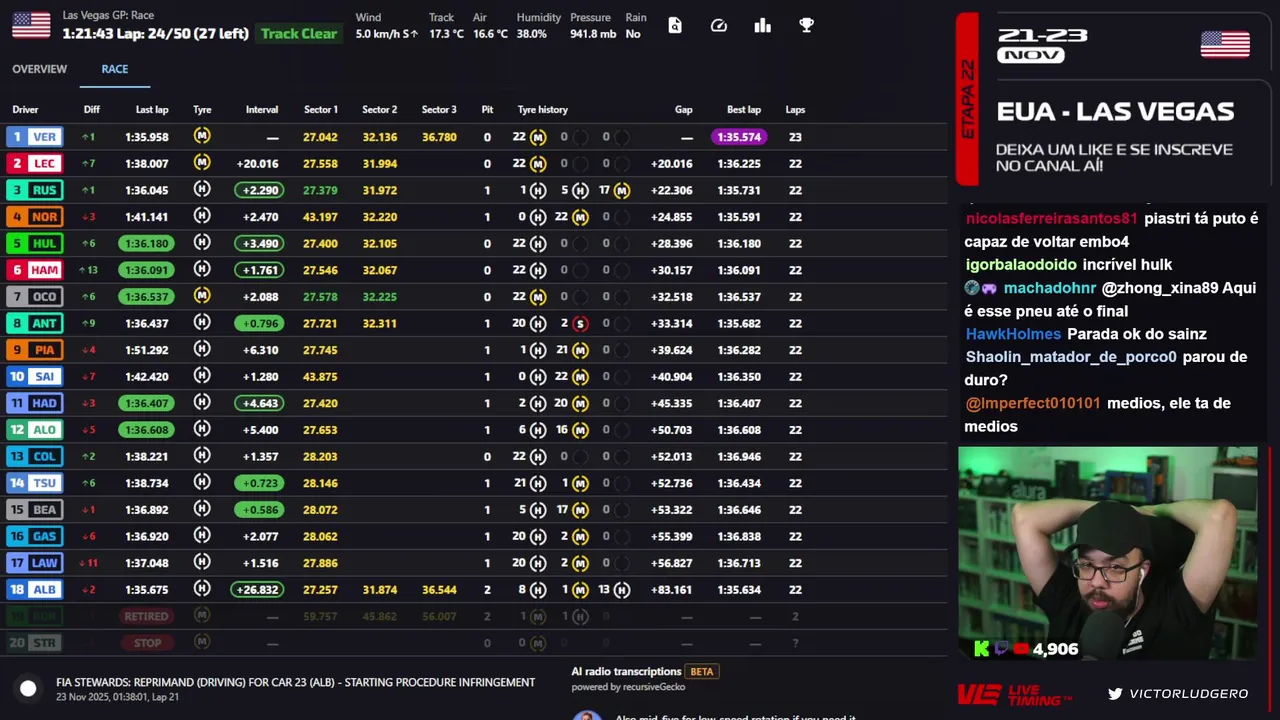Screen dimensions: 1280x720
Task: Open the document search icon in the header
Action: point(675,26)
